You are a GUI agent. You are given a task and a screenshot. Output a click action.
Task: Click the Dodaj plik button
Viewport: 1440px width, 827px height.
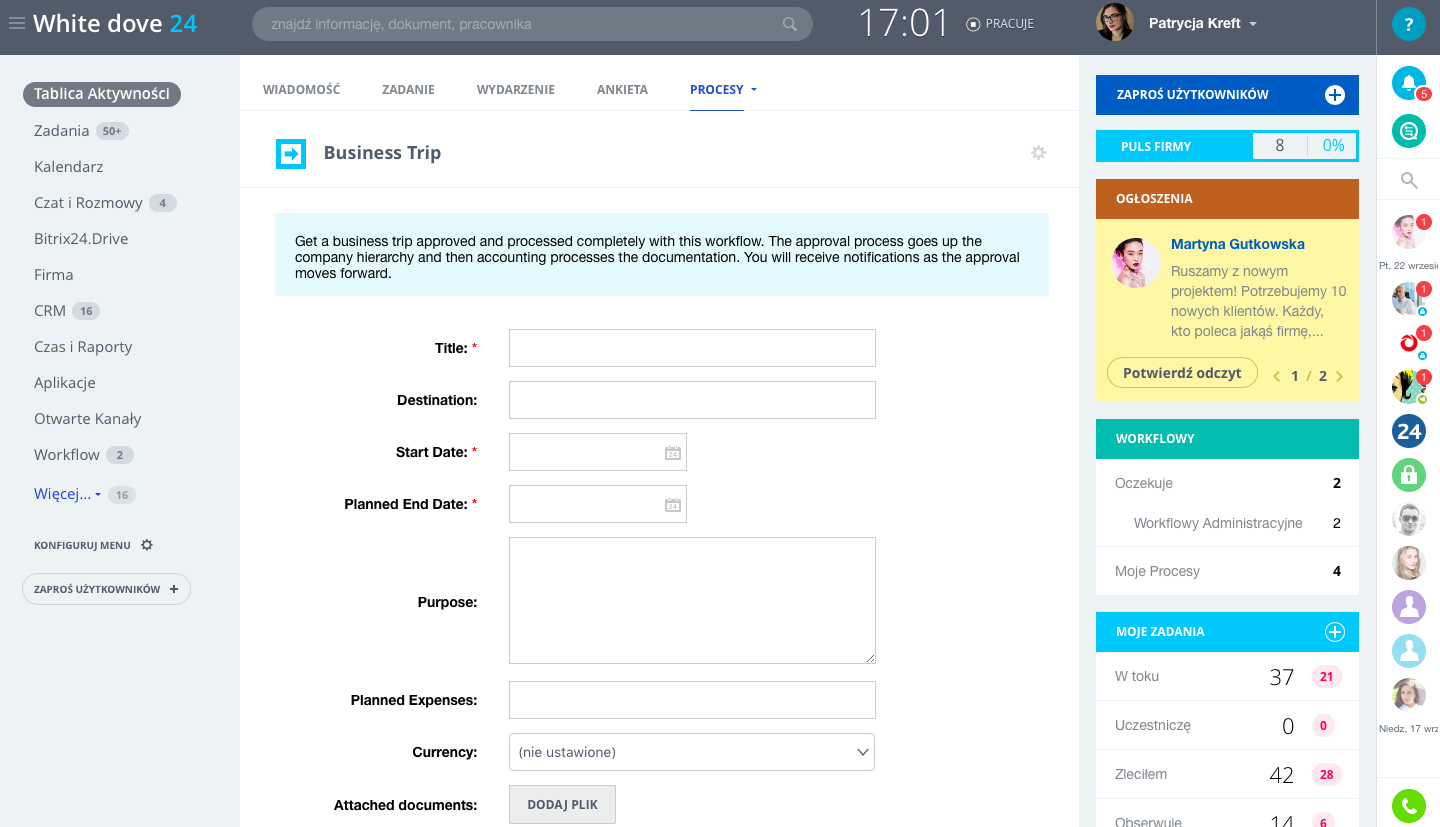click(562, 805)
